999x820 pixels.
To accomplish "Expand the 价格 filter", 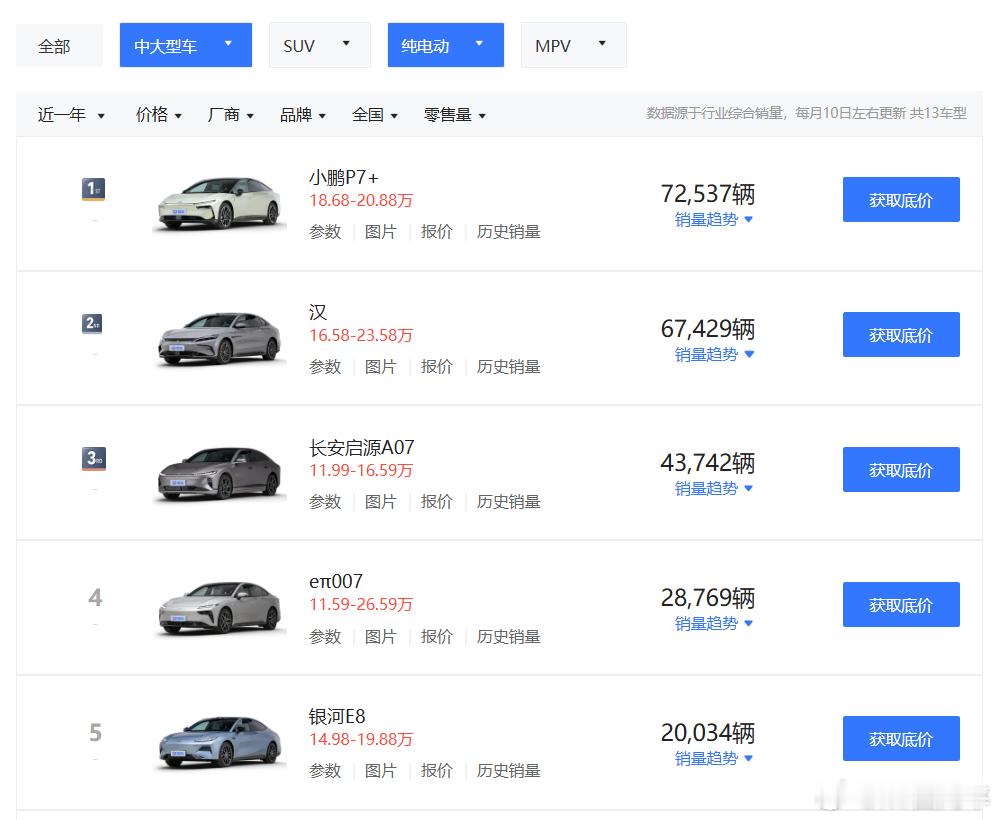I will point(159,115).
